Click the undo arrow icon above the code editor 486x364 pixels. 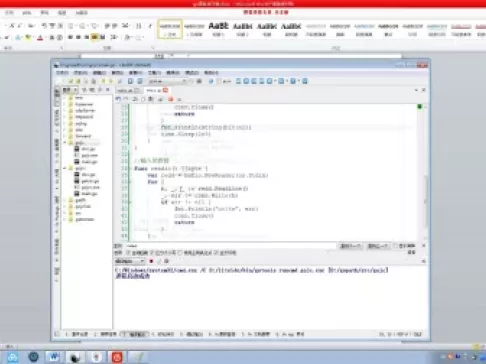click(118, 99)
